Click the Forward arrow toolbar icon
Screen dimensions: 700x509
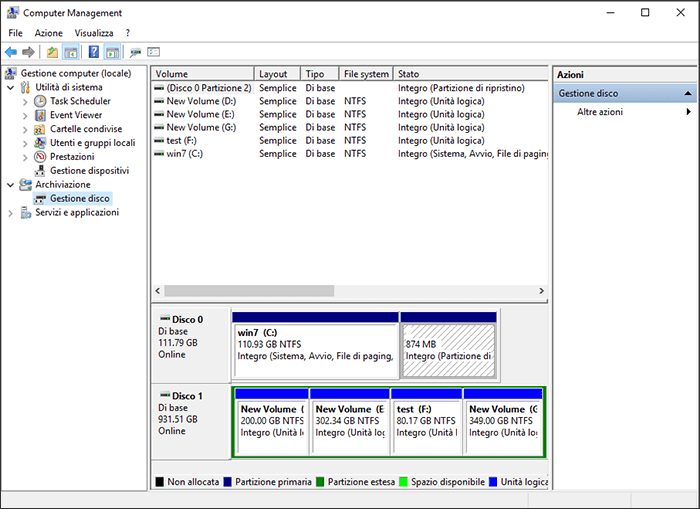click(29, 52)
